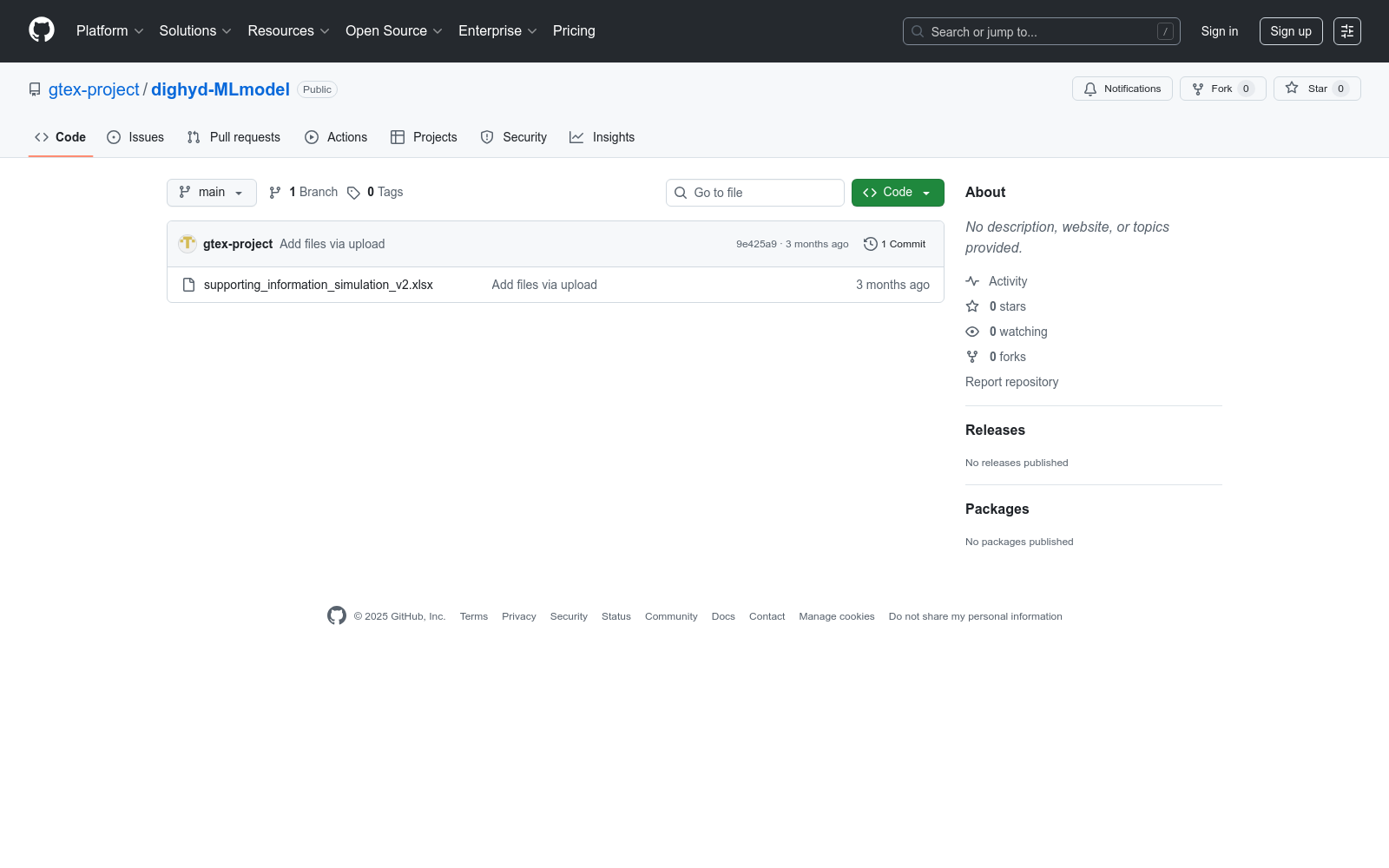Focus the Search or jump to field
The width and height of the screenshot is (1389, 868).
1042,31
